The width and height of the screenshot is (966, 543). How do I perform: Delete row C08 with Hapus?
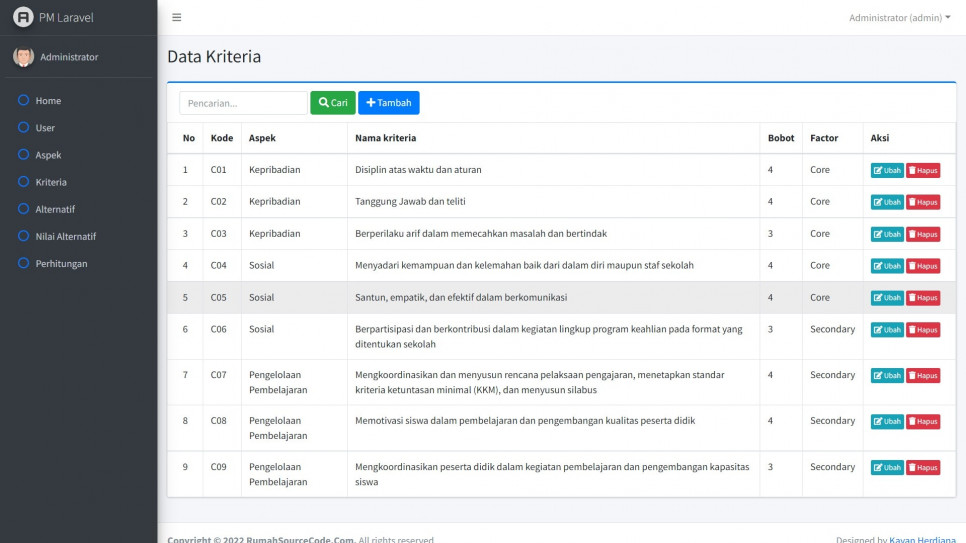pos(923,422)
